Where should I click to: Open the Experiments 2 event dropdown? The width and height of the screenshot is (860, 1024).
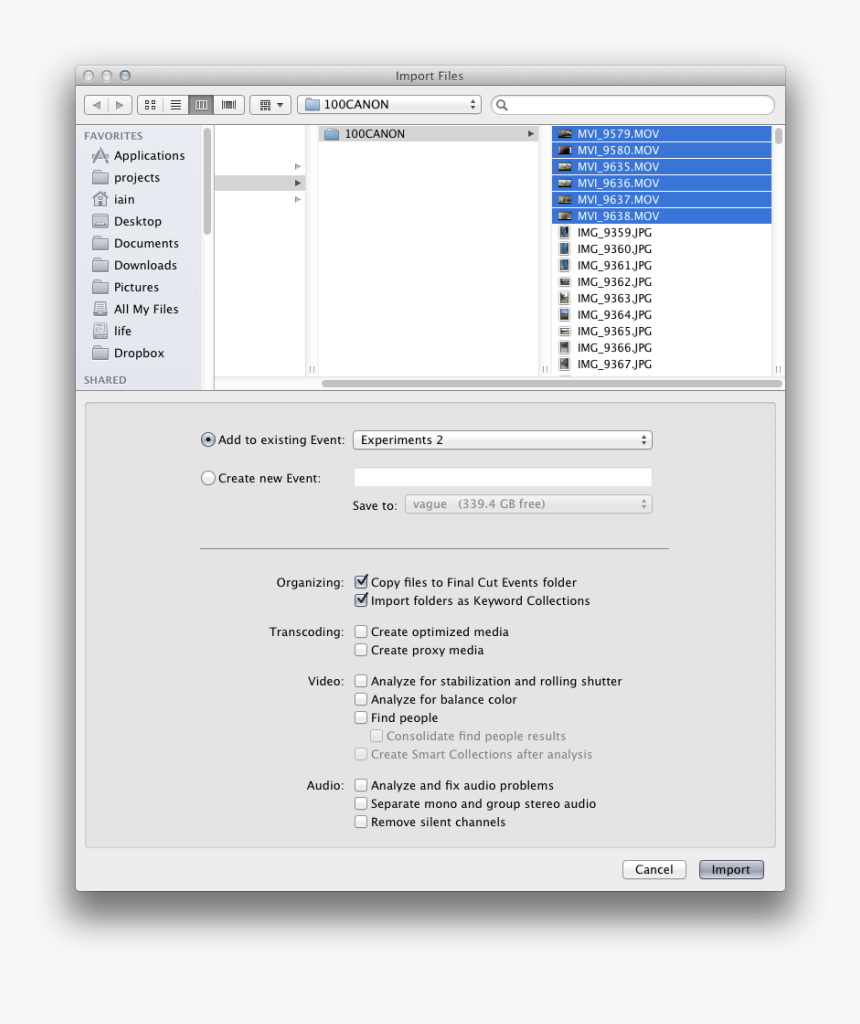pyautogui.click(x=502, y=440)
